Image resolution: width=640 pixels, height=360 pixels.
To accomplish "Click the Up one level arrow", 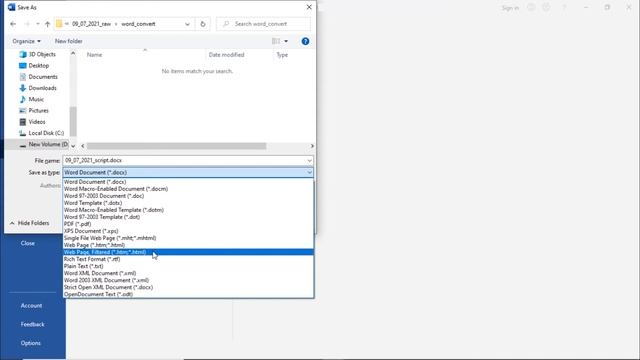I will point(47,24).
